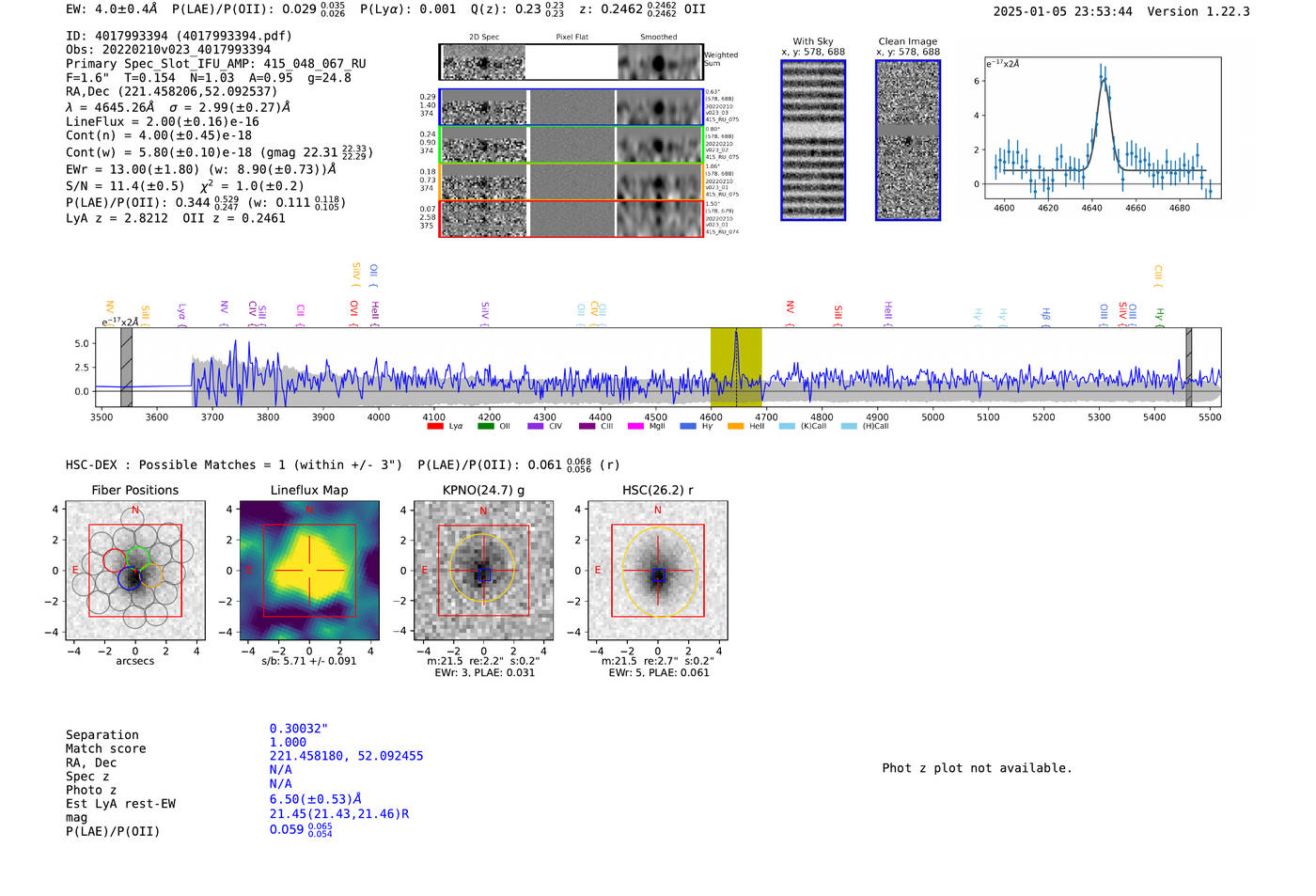The height and width of the screenshot is (896, 1316).
Task: Click the green fiber circle in Fiber Positions
Action: click(x=137, y=558)
